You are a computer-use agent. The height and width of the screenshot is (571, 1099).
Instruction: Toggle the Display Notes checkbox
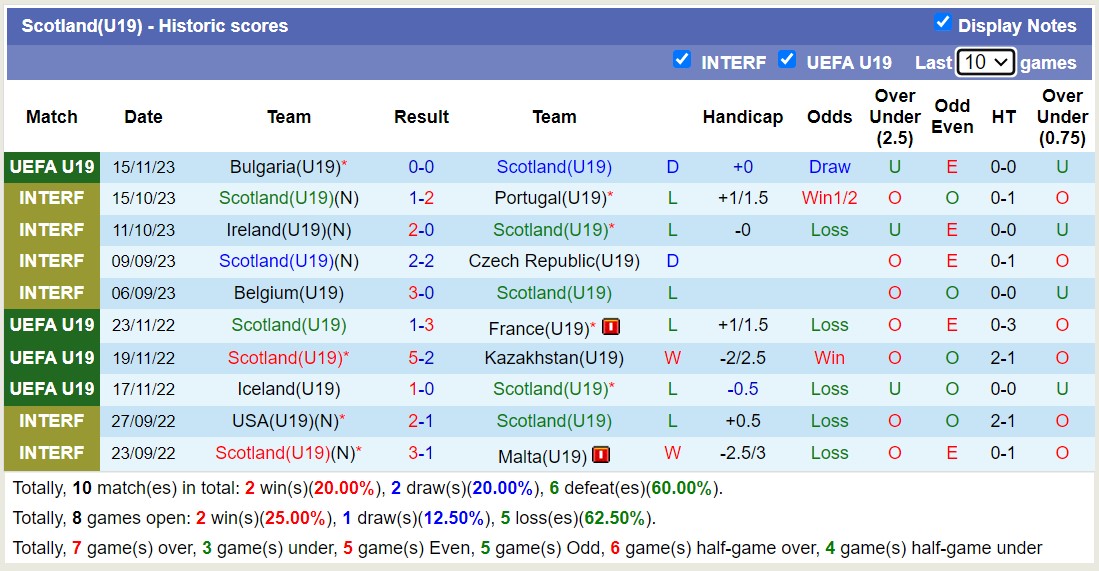pos(942,23)
